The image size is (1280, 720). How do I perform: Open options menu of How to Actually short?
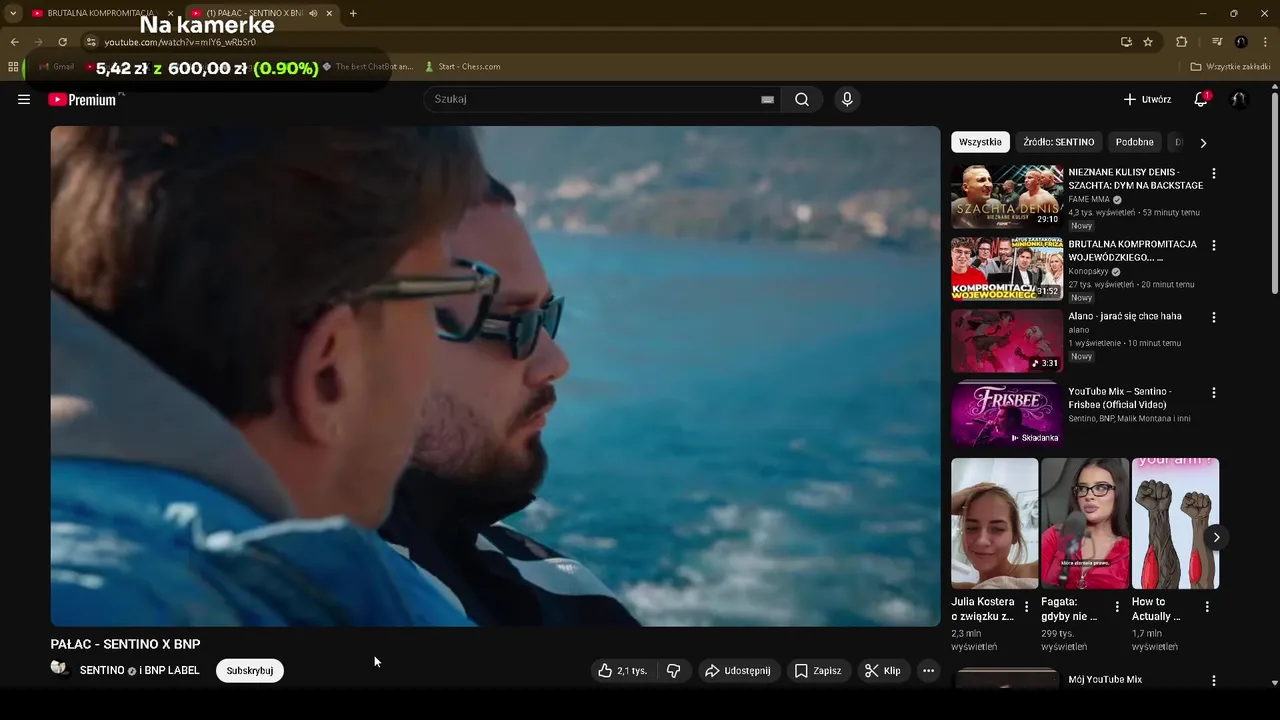tap(1207, 606)
